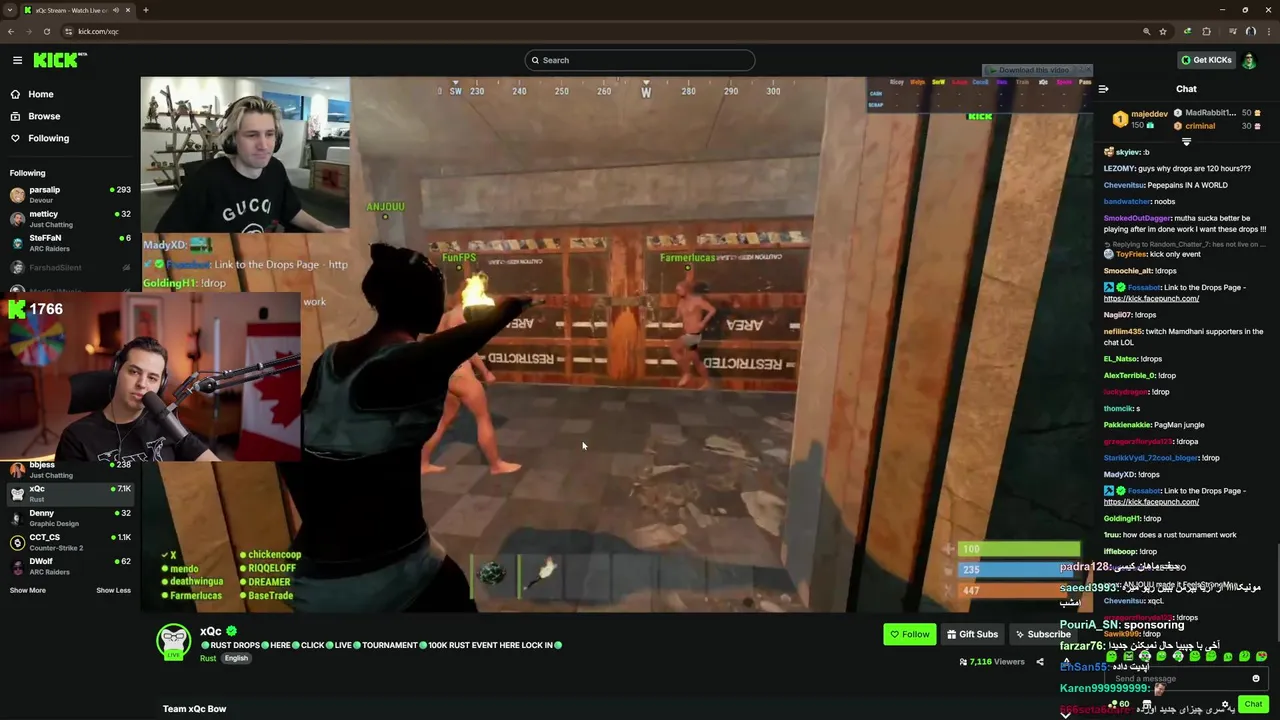
Task: Open the CCT_CS recommended channel
Action: (x=70, y=541)
